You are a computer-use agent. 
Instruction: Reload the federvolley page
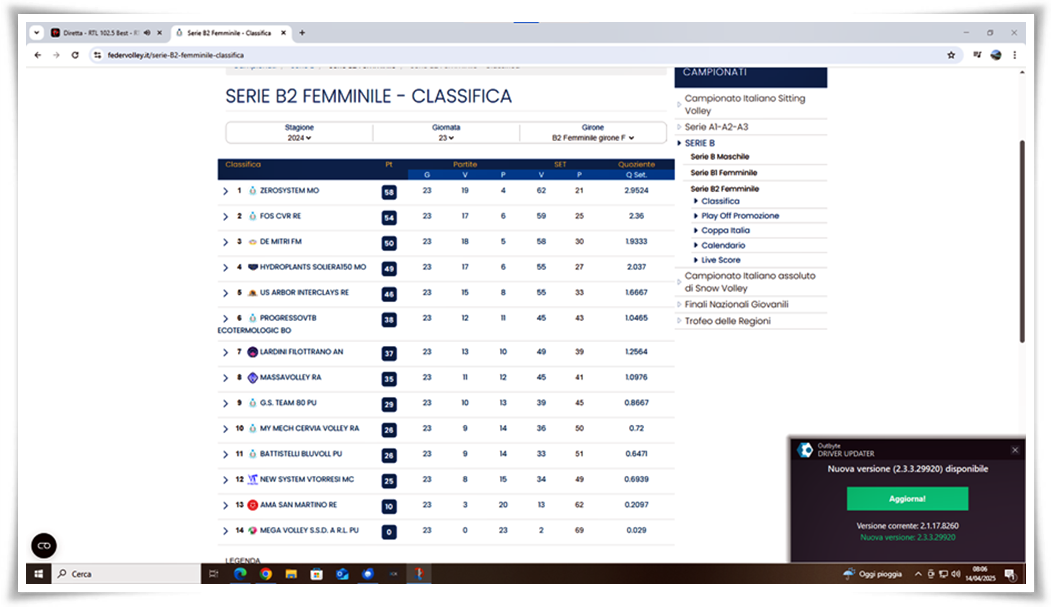click(75, 55)
